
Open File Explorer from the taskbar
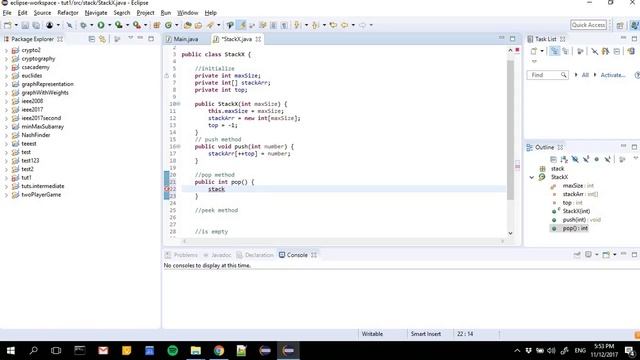tap(196, 350)
